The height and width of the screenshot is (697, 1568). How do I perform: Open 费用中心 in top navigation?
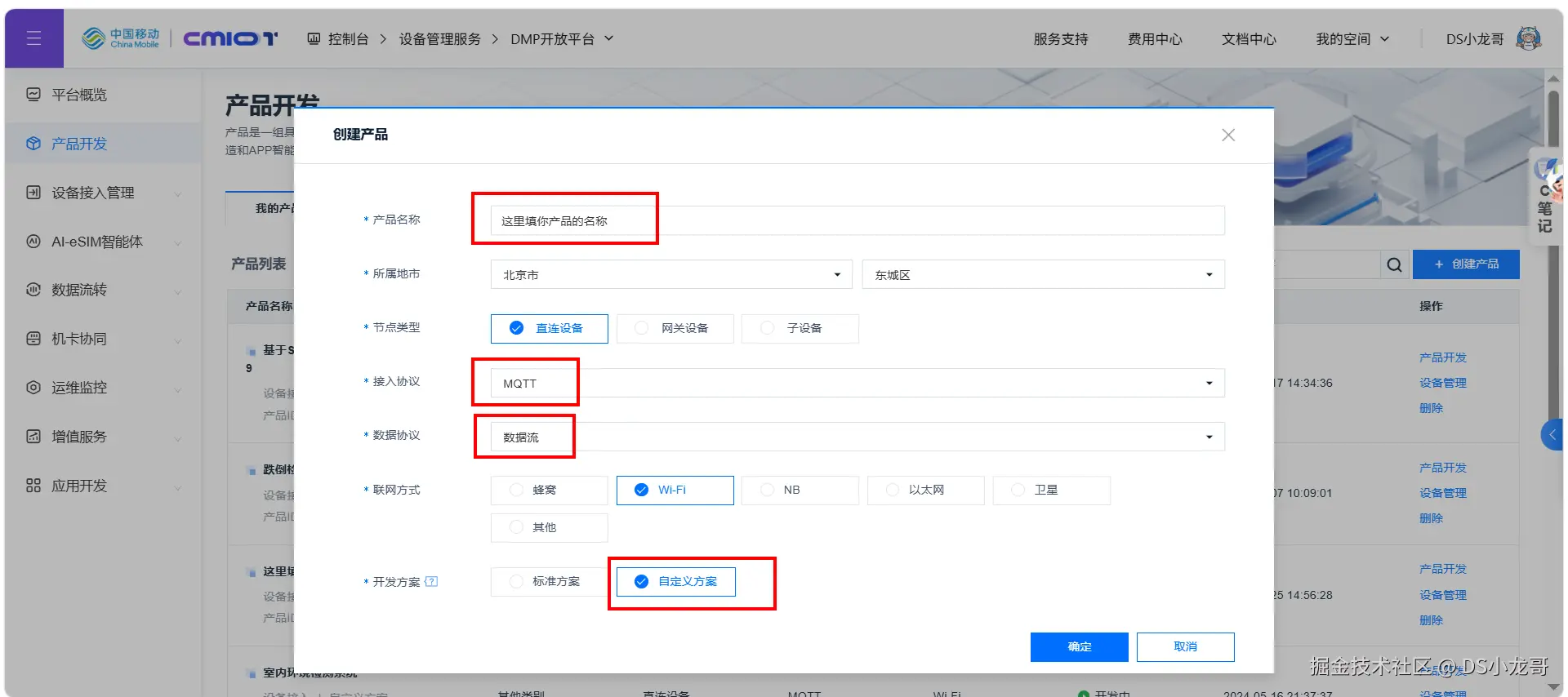click(x=1155, y=38)
